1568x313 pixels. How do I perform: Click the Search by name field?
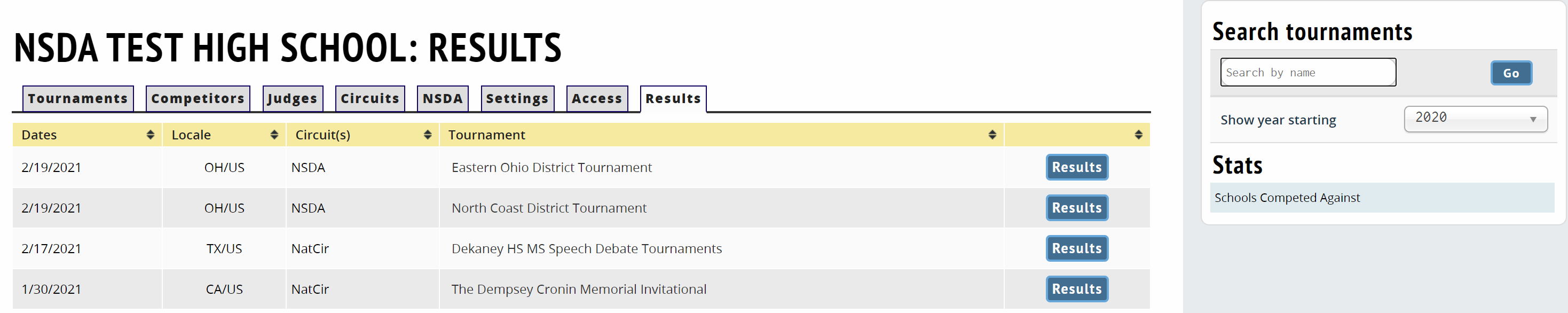pos(1307,73)
